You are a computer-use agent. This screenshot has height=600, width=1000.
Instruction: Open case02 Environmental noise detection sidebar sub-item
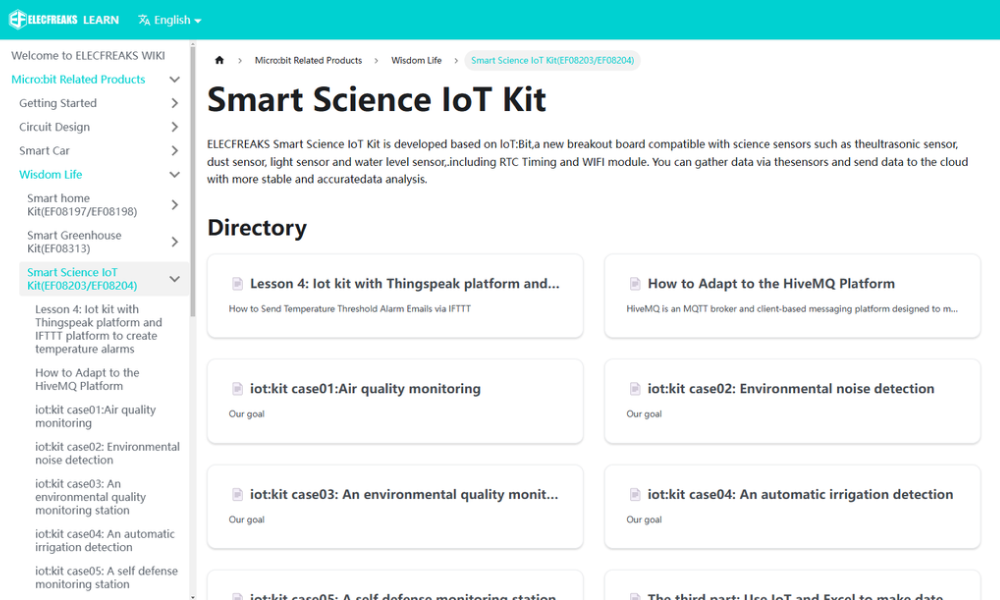coord(107,453)
